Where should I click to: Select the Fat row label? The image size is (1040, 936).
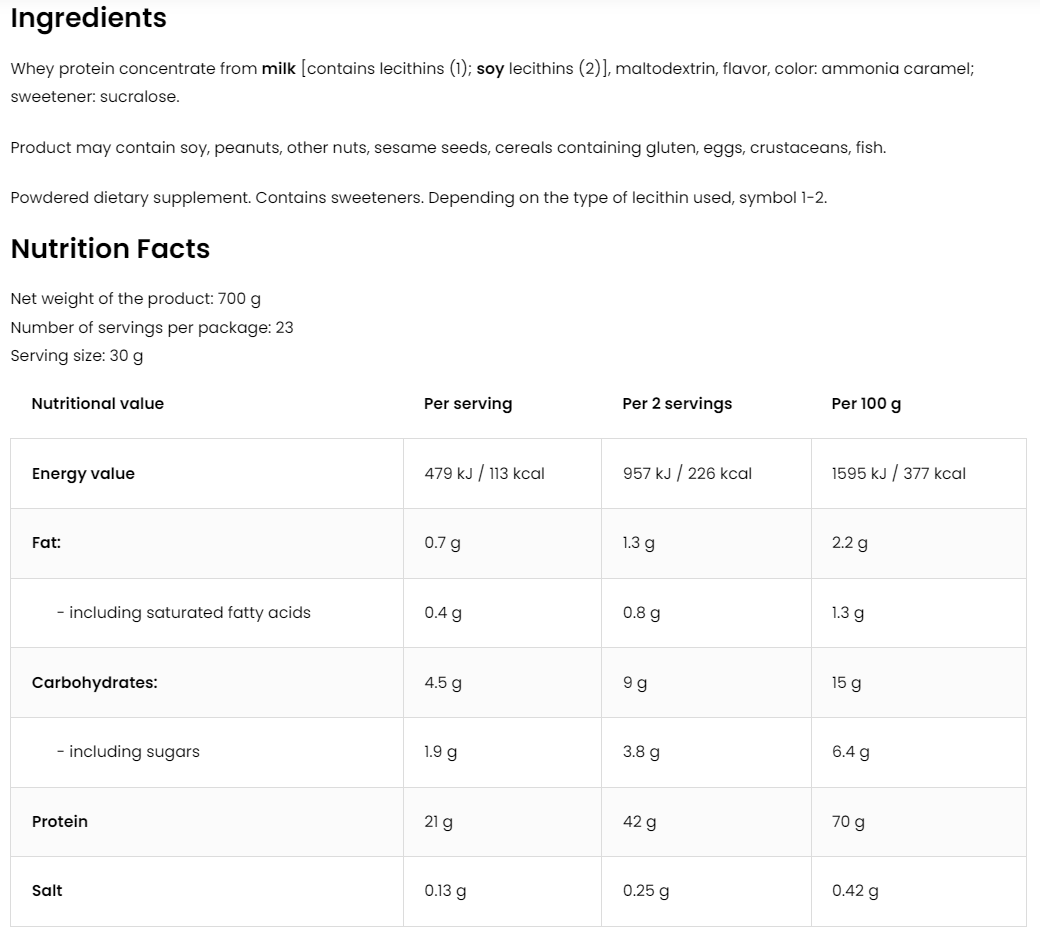[x=46, y=543]
